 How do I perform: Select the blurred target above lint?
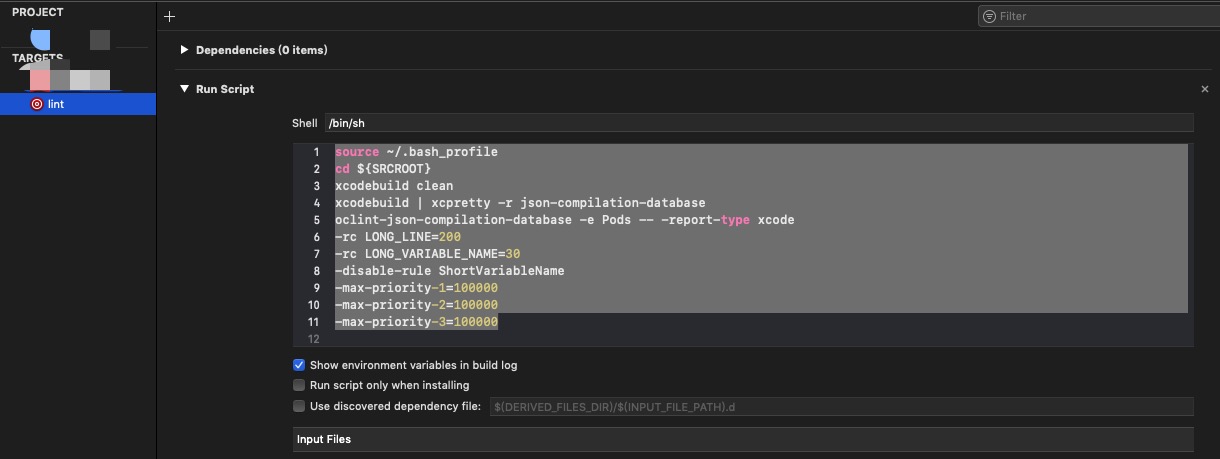click(70, 80)
